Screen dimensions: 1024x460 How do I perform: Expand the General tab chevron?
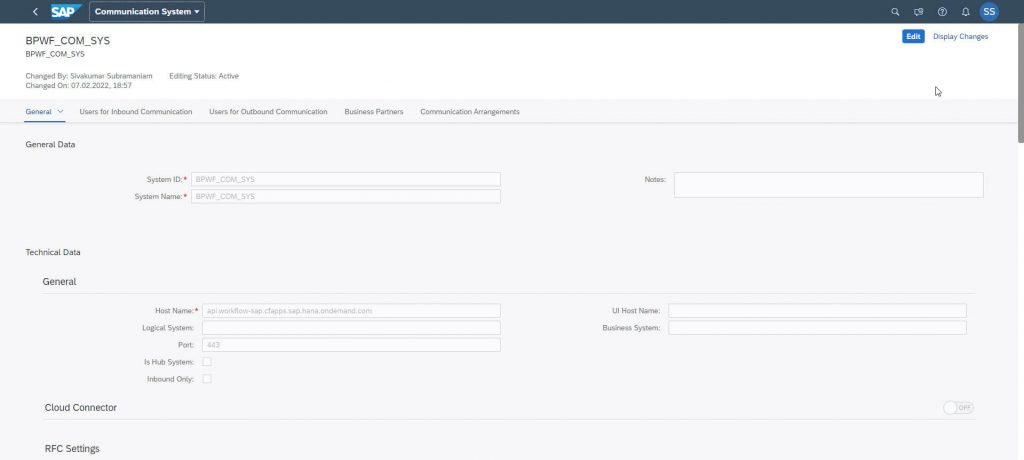pyautogui.click(x=61, y=112)
